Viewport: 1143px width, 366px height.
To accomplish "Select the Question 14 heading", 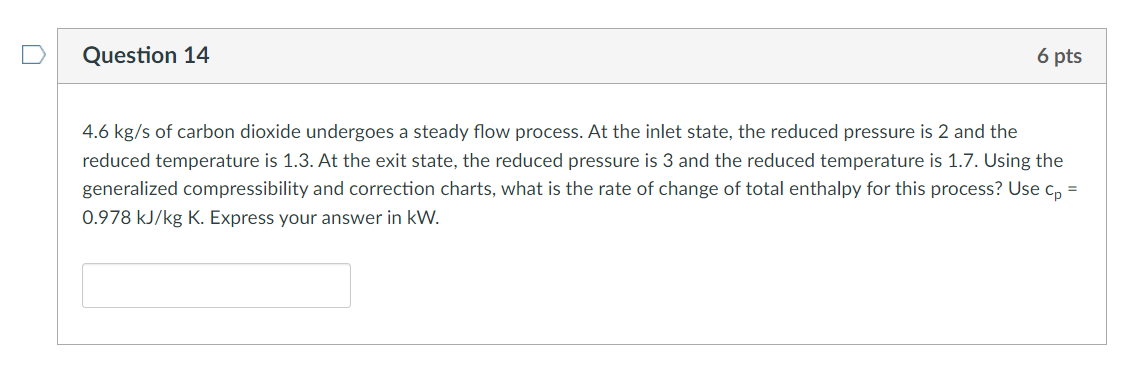I will (x=146, y=55).
